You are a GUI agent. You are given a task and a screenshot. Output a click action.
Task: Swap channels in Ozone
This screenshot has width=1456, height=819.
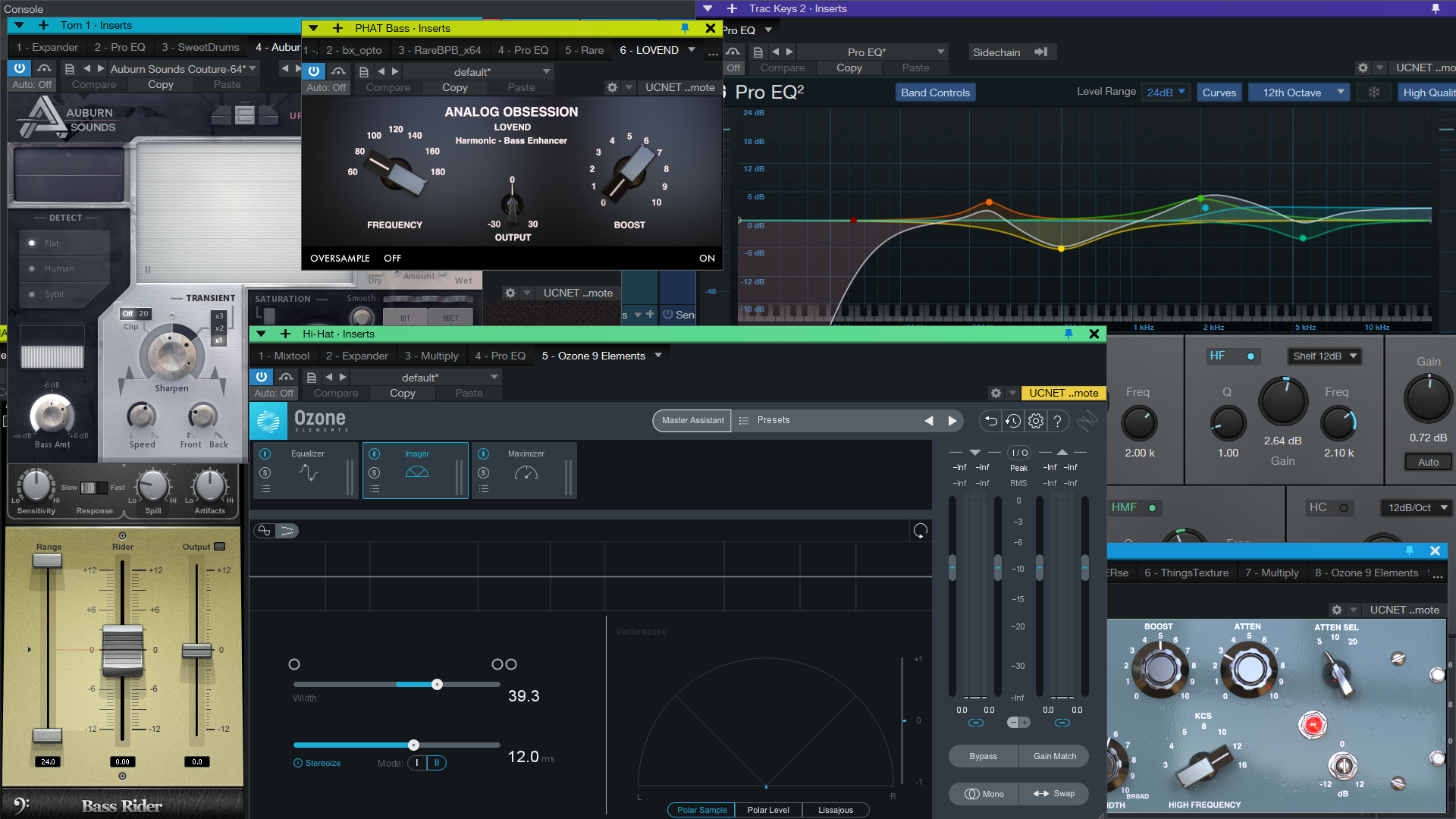tap(1054, 794)
